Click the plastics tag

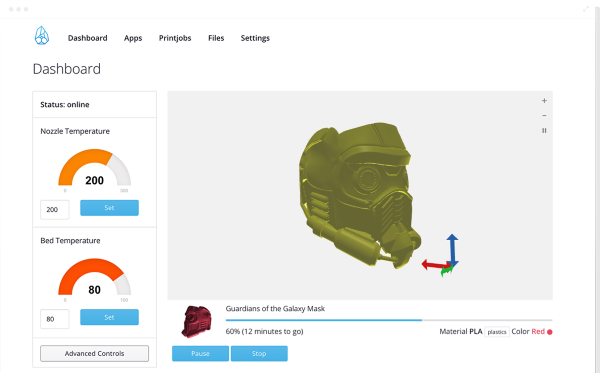497,332
